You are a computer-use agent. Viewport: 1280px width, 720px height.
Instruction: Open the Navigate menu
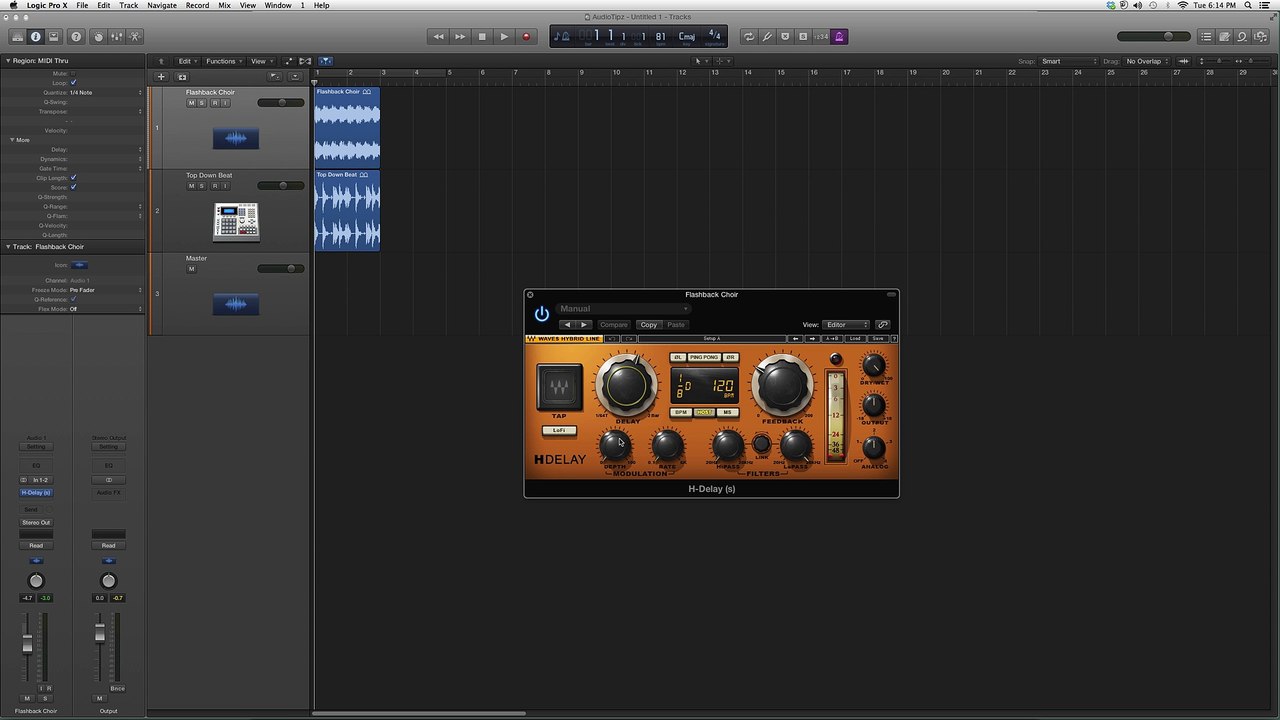(x=162, y=5)
